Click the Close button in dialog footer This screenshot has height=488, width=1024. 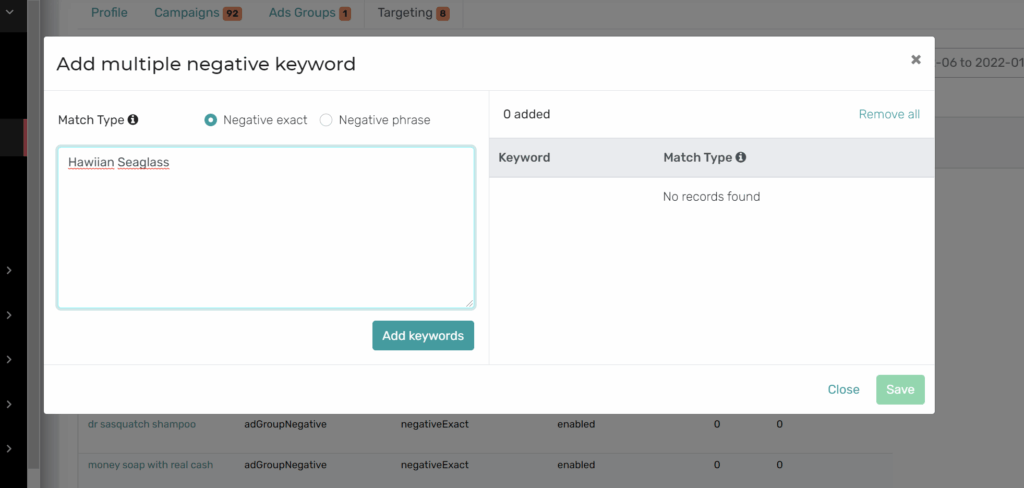coord(843,389)
